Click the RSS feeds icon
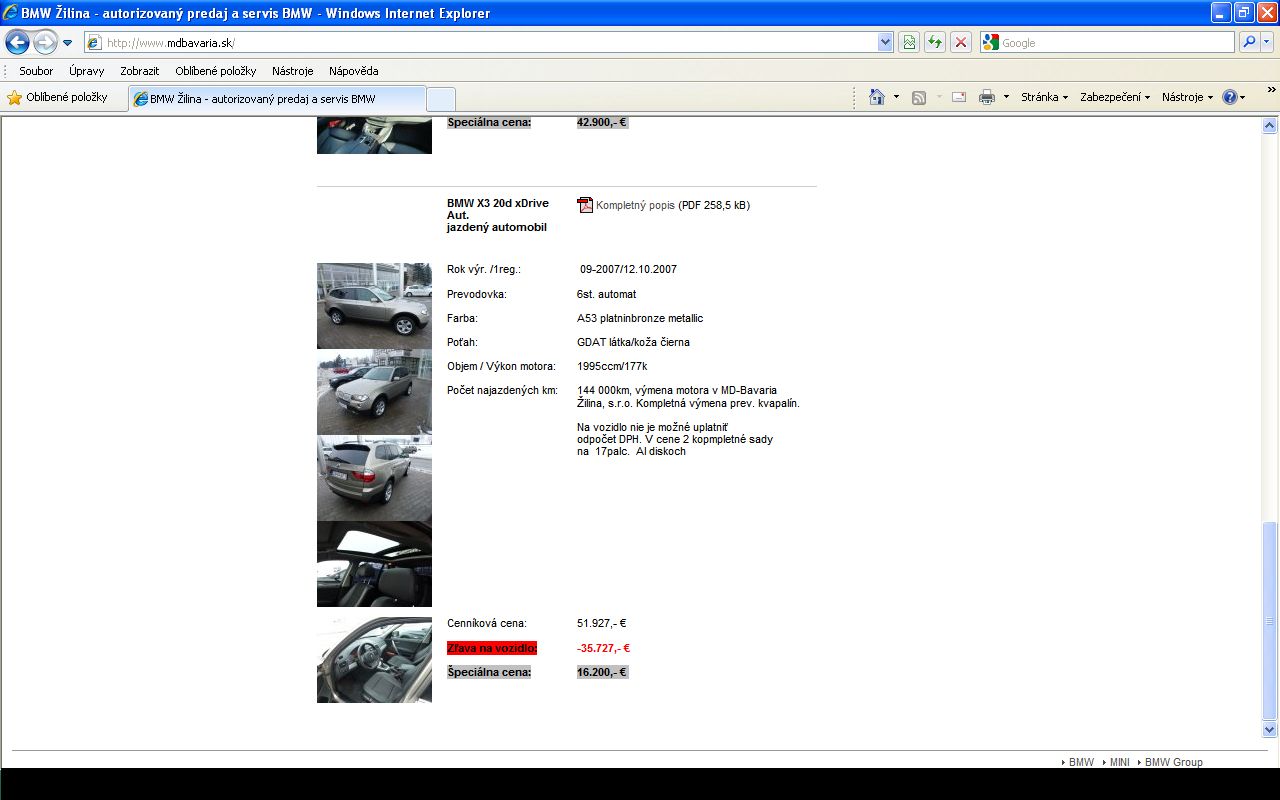Viewport: 1280px width, 800px height. tap(919, 97)
